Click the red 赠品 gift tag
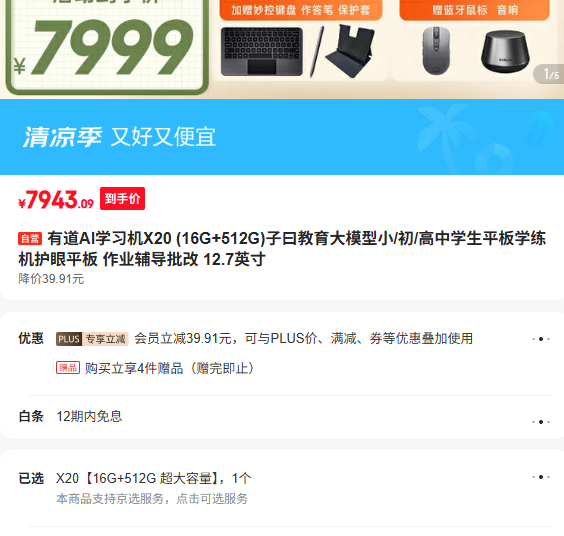The height and width of the screenshot is (536, 564). click(68, 368)
